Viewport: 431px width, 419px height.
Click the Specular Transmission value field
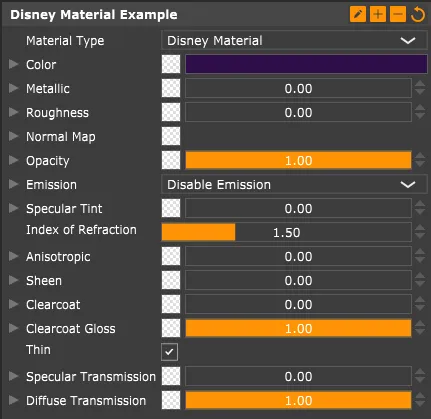[x=298, y=376]
